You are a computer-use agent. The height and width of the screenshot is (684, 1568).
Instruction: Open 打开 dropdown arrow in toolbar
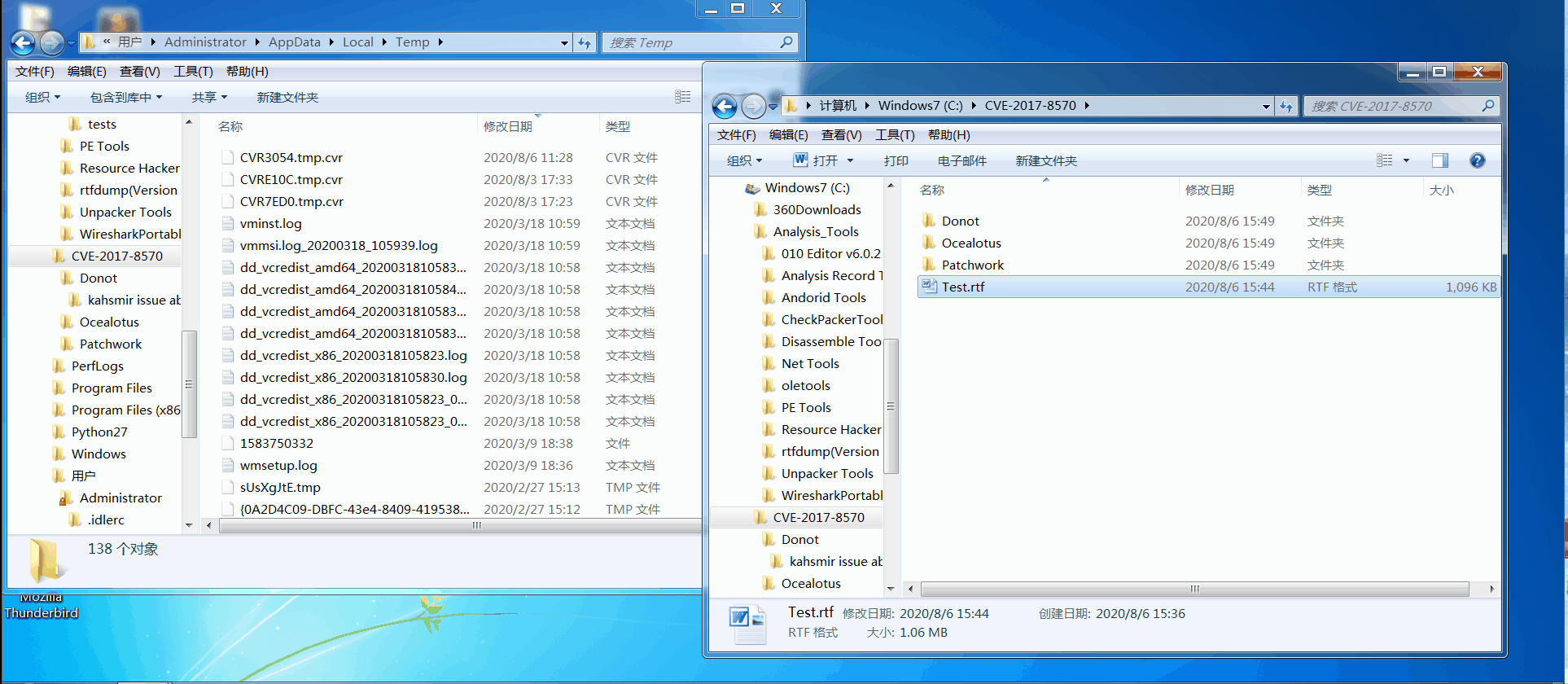(850, 160)
